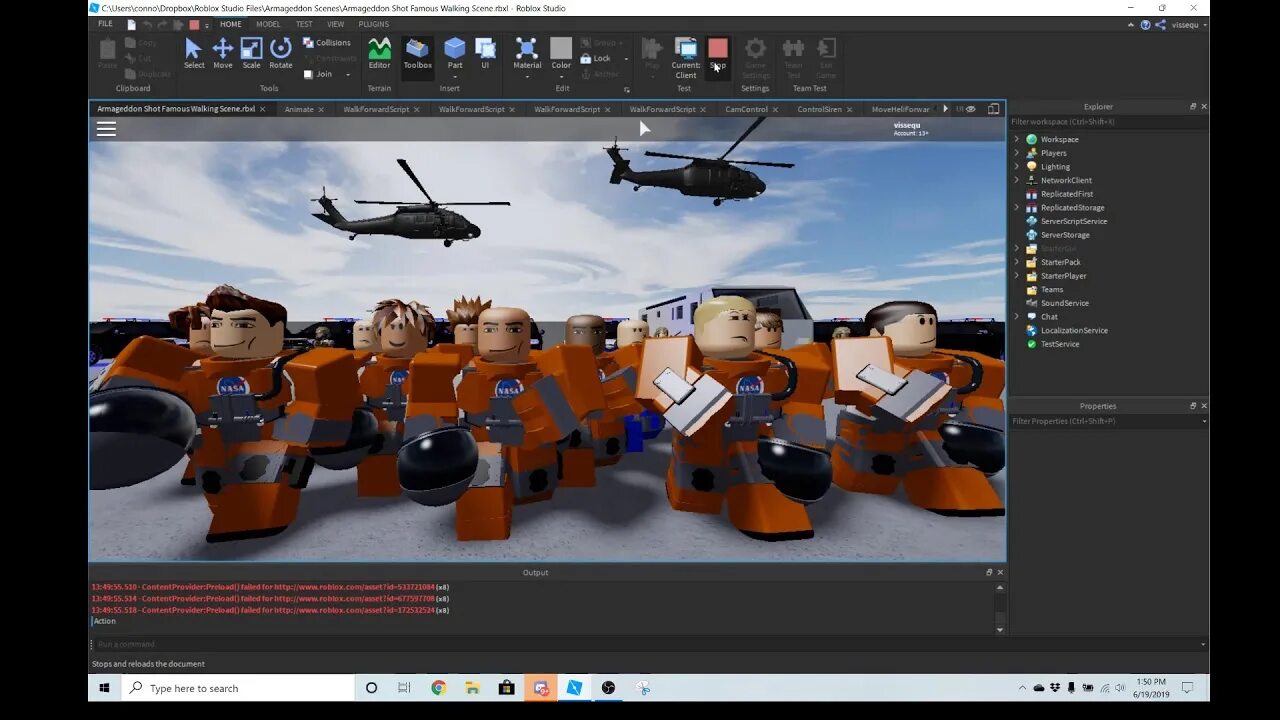The image size is (1280, 720).
Task: Expand the Workspace node in Explorer
Action: [1017, 139]
